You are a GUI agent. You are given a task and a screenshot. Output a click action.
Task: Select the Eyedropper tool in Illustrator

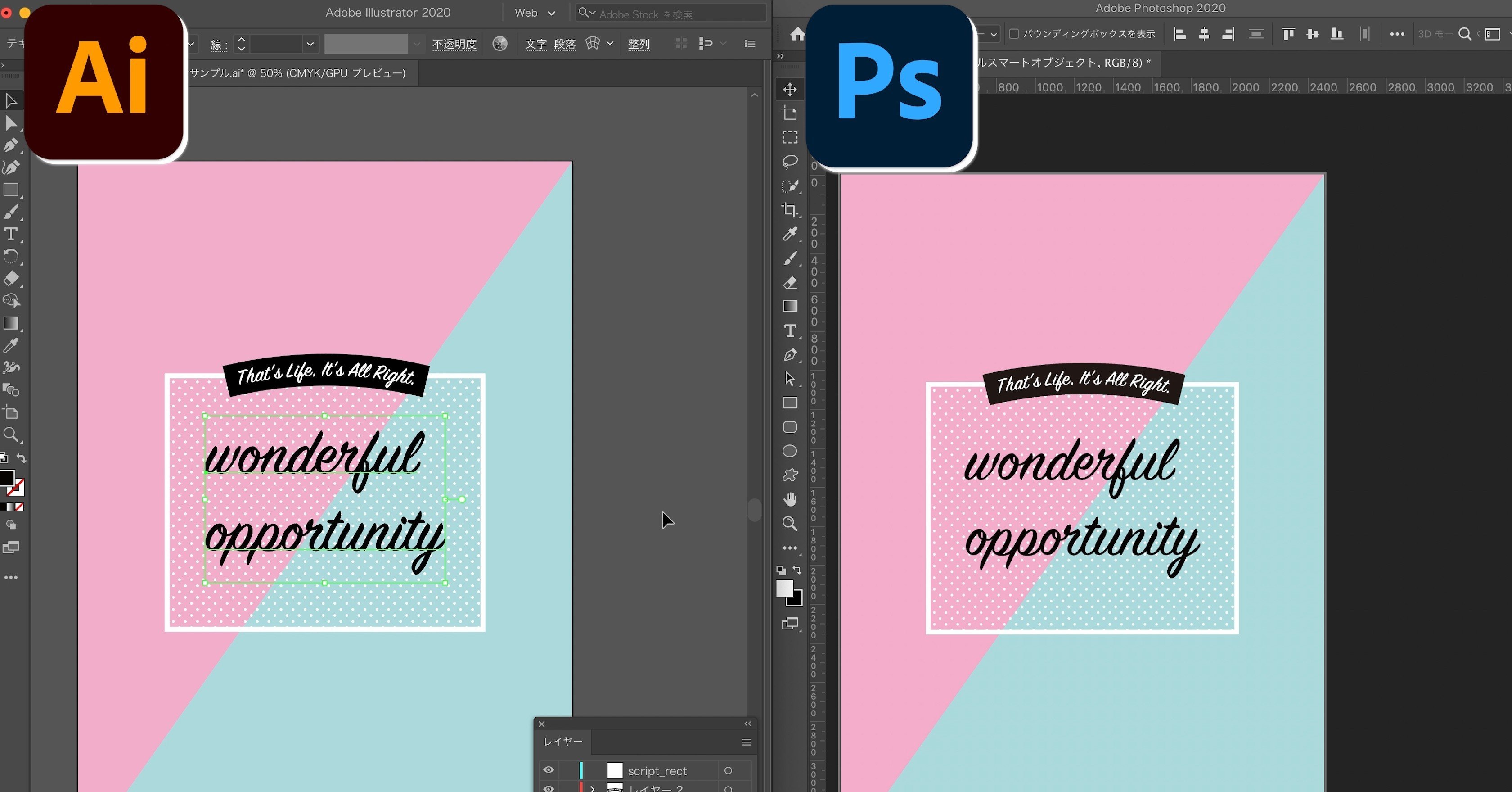click(x=11, y=345)
